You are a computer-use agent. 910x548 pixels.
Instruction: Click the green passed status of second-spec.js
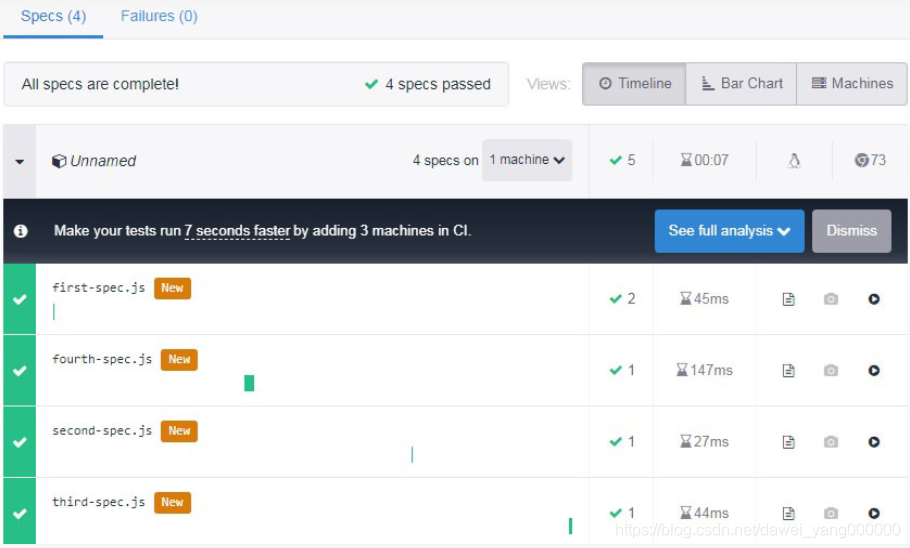(x=20, y=442)
